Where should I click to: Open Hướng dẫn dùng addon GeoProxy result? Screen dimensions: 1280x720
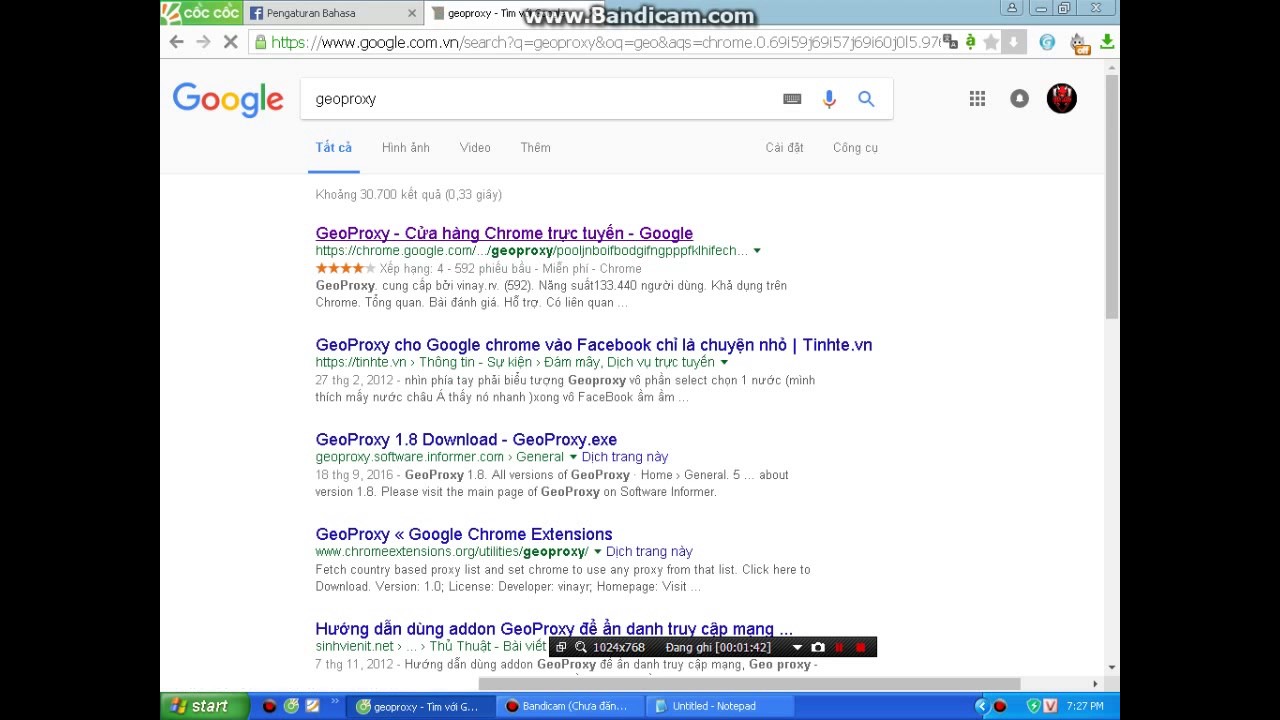554,628
